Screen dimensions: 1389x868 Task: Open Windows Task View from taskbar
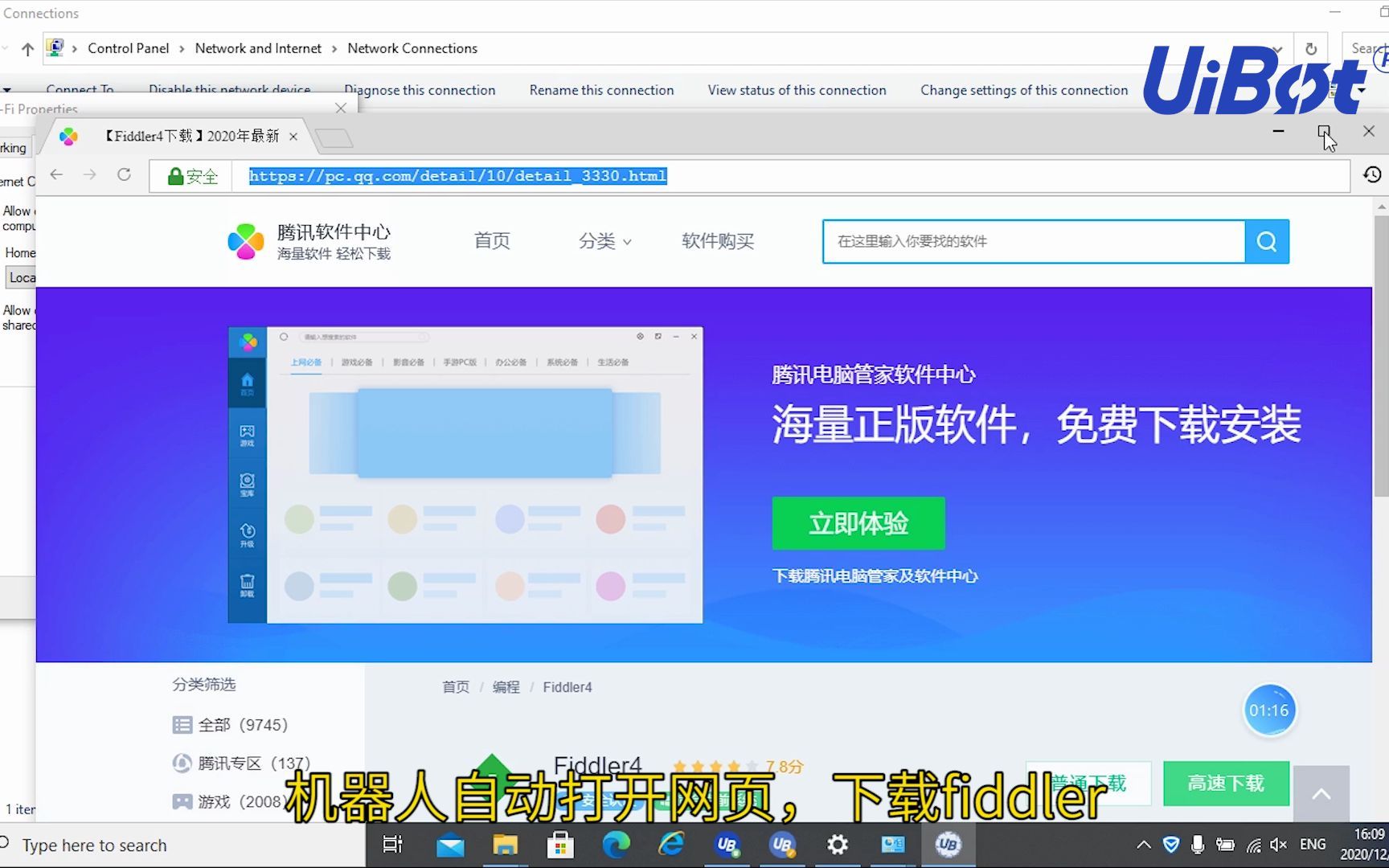392,845
